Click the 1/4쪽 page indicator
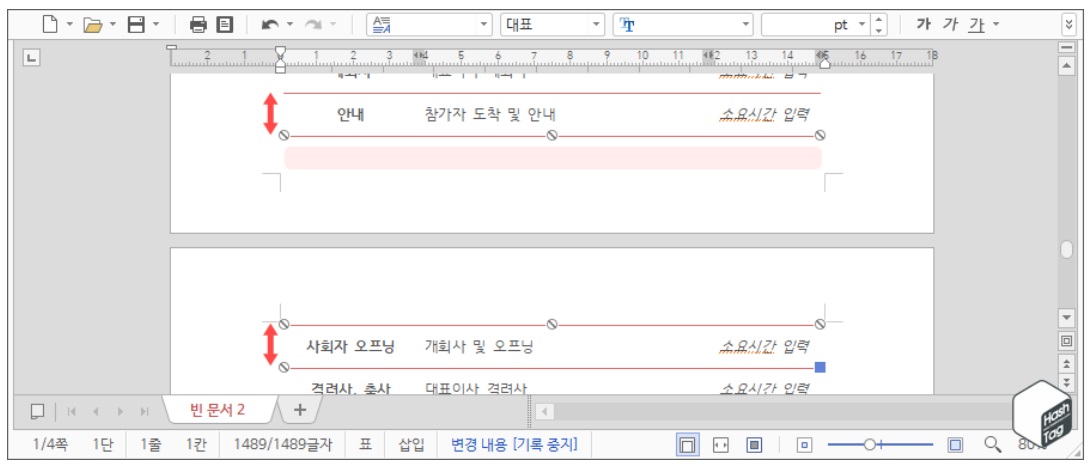 click(50, 444)
